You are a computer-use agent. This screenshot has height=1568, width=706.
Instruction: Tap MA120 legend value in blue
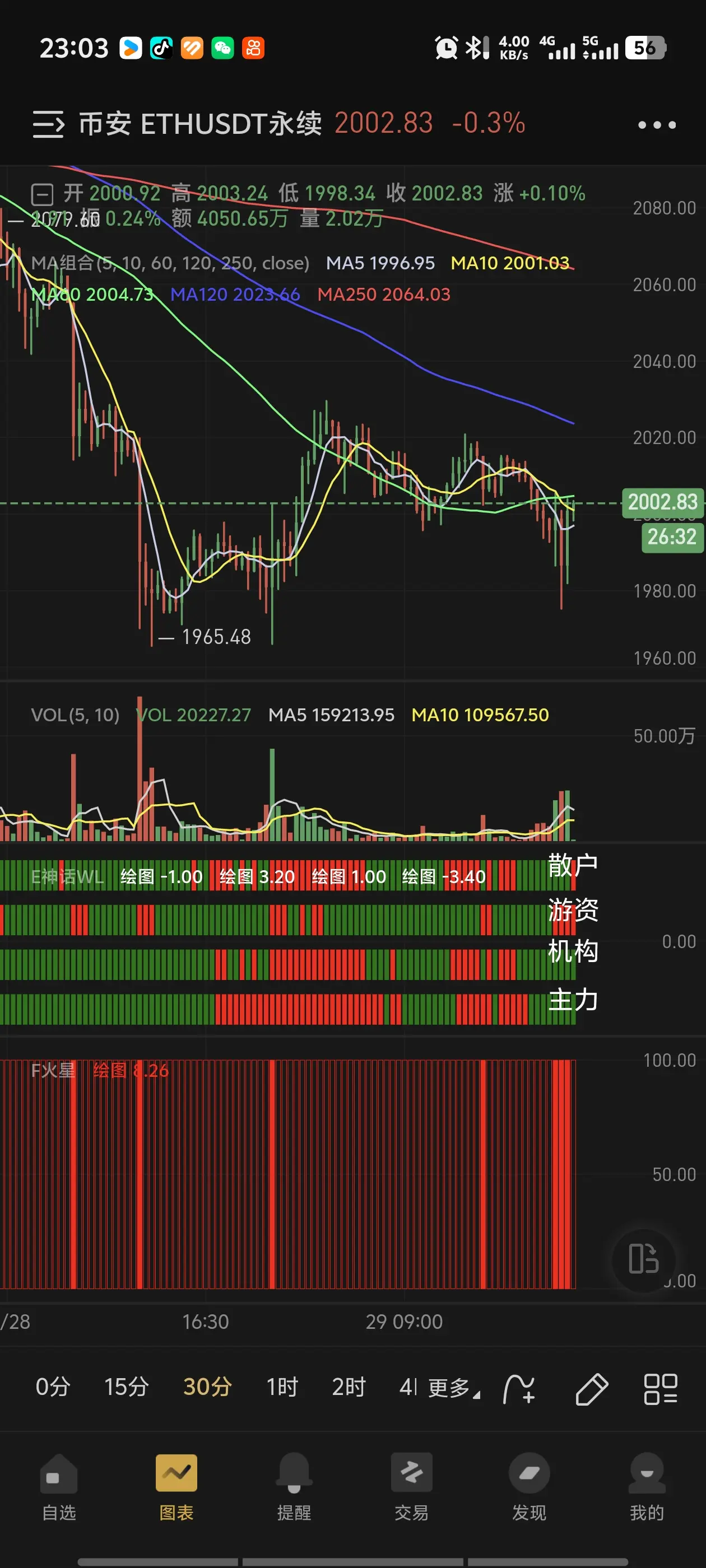(235, 295)
